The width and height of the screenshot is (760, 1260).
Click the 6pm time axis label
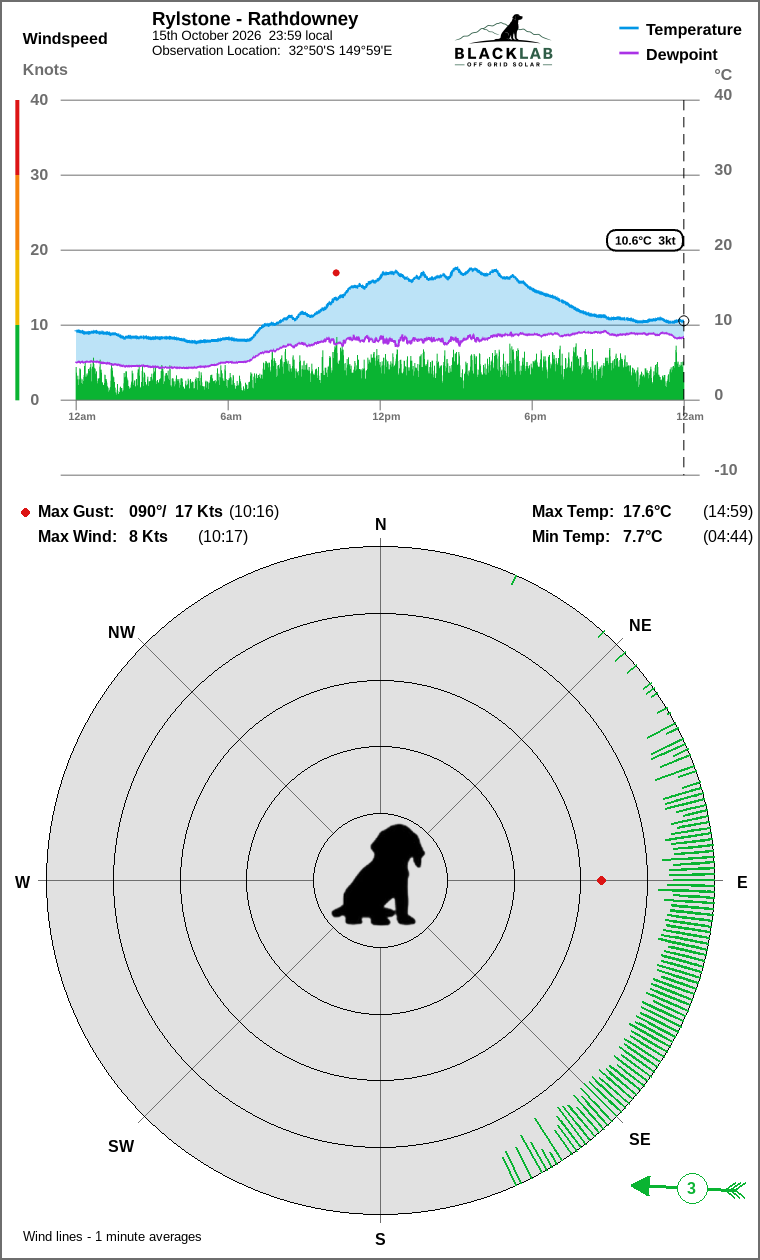[x=535, y=416]
